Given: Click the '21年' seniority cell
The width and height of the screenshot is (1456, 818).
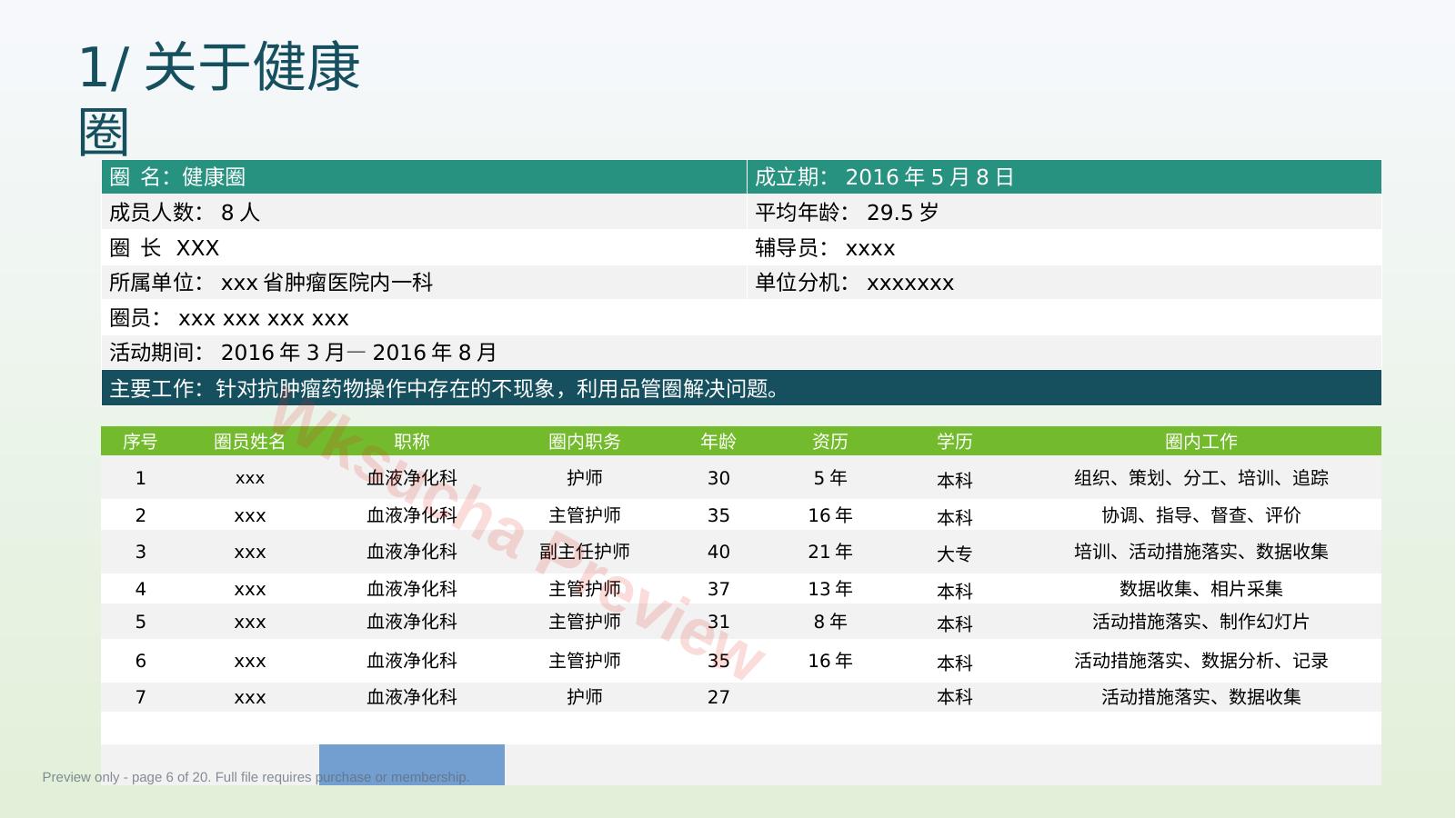Looking at the screenshot, I should tap(830, 551).
